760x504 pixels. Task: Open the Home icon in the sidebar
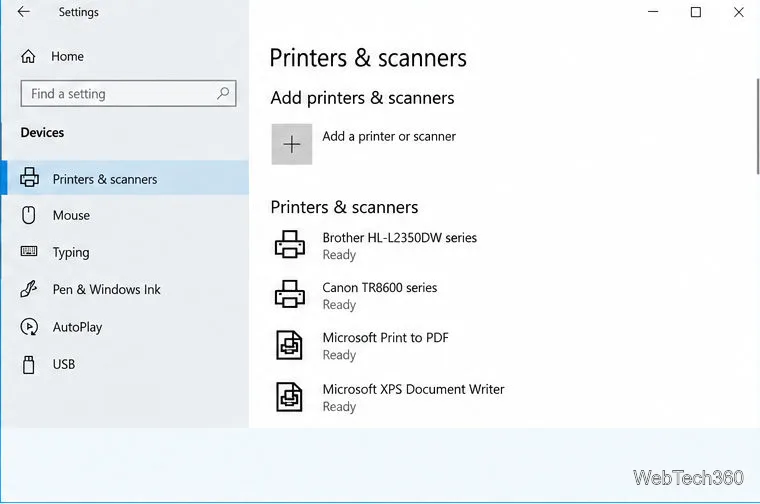click(28, 56)
